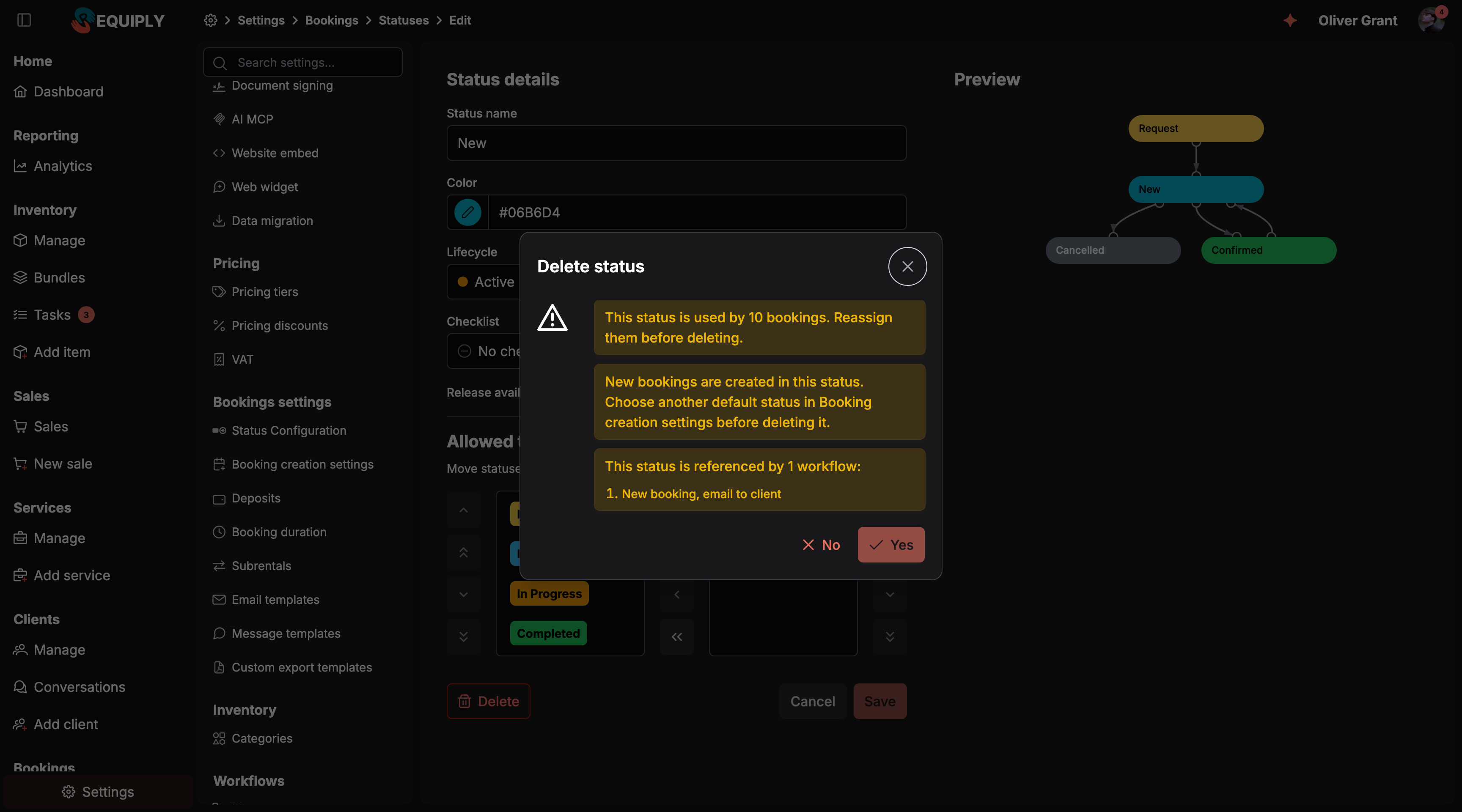This screenshot has height=812, width=1462.
Task: Move the selected status left with the chevron
Action: [x=676, y=594]
